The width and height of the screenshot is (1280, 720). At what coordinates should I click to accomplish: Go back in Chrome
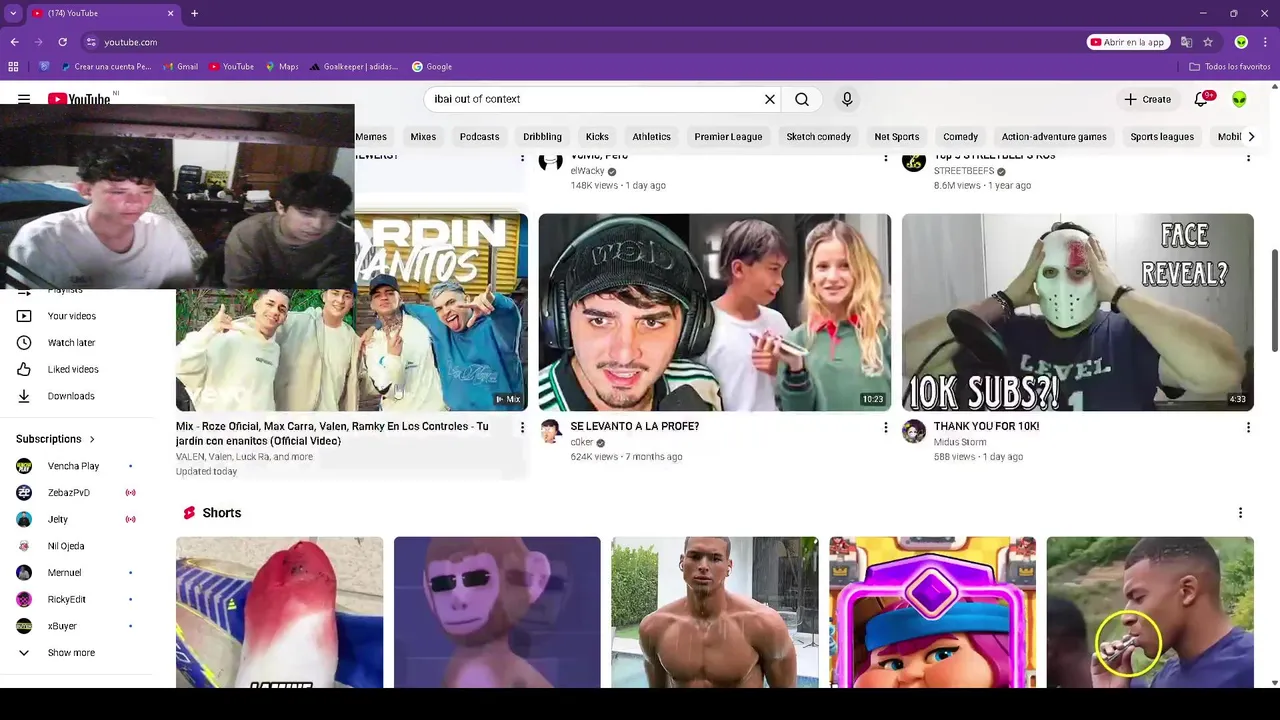point(14,42)
